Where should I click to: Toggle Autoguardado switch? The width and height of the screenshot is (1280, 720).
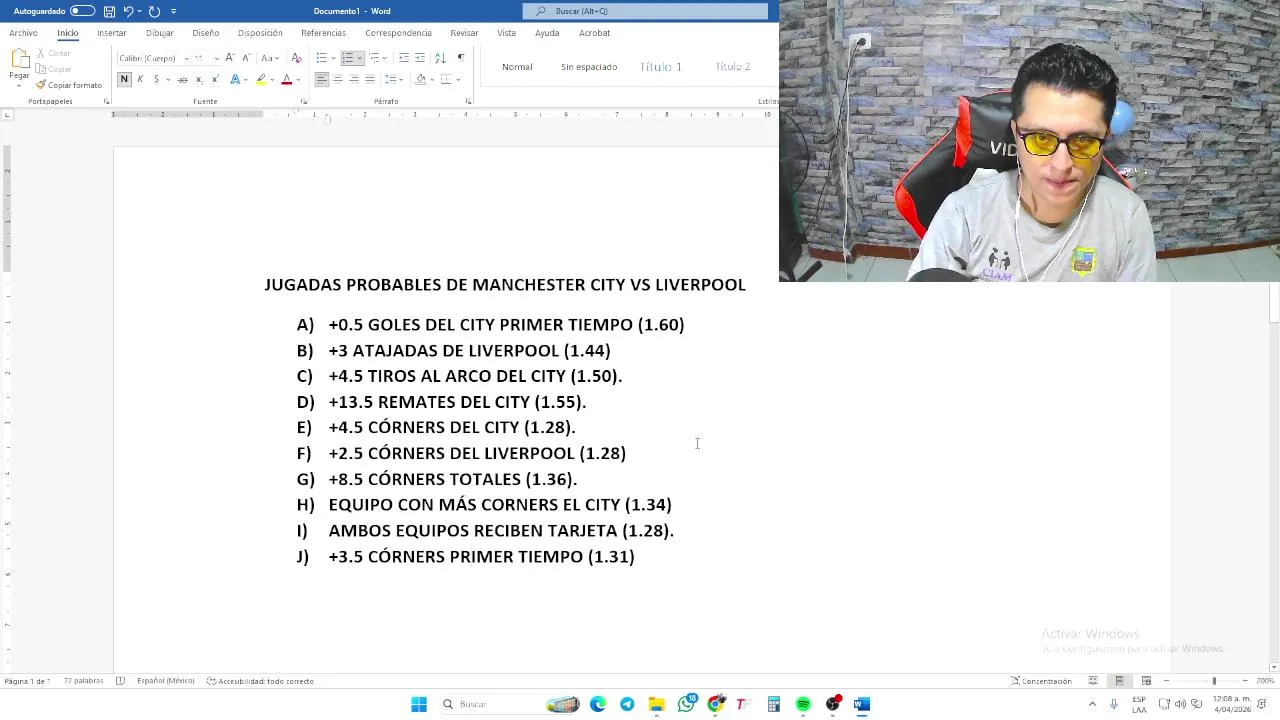click(x=82, y=11)
